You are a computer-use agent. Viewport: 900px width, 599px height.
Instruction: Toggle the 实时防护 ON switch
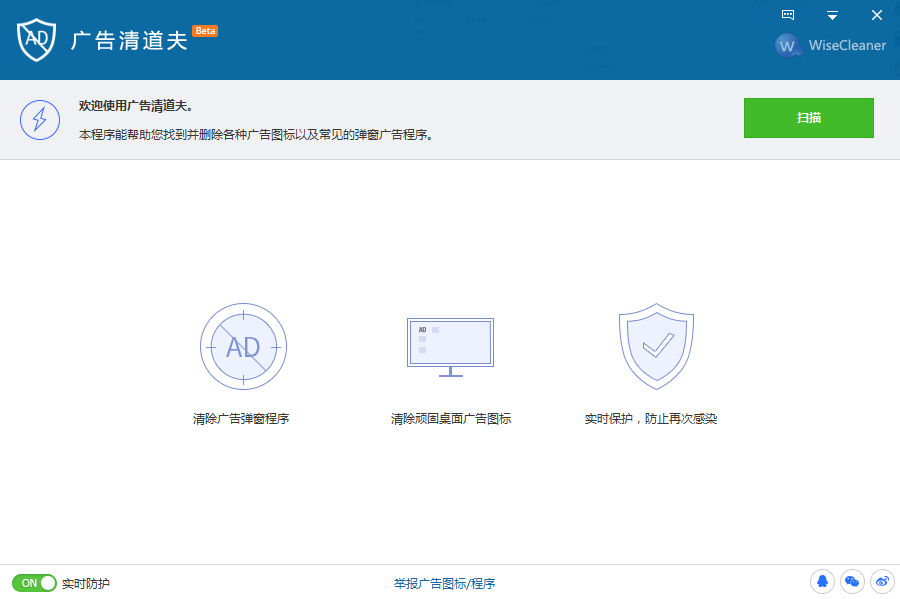tap(34, 583)
